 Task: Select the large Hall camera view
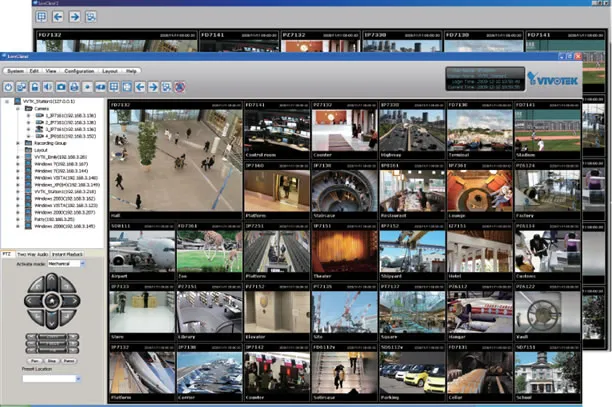click(x=176, y=160)
